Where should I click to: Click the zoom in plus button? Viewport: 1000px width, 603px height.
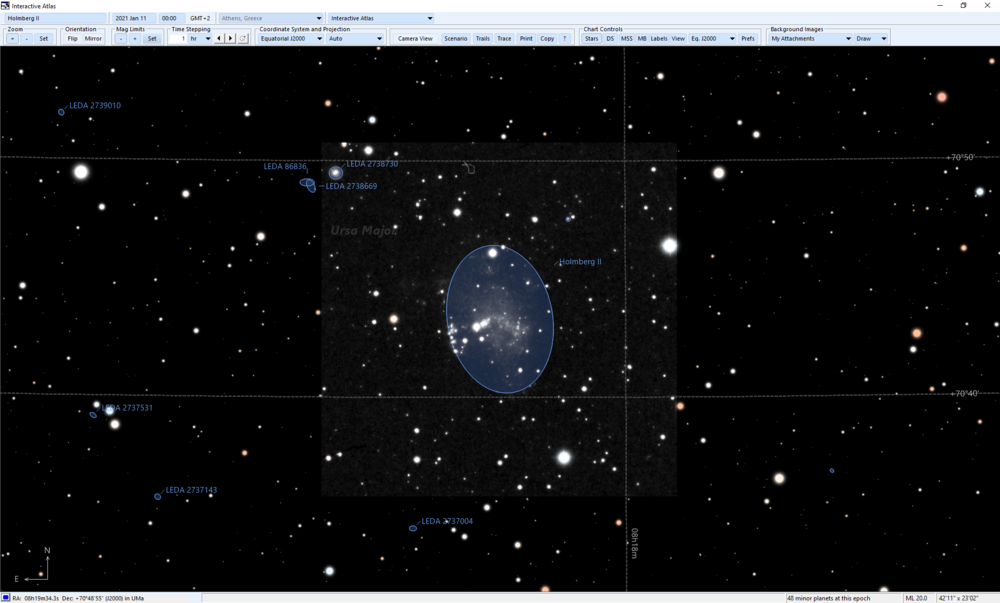point(12,39)
